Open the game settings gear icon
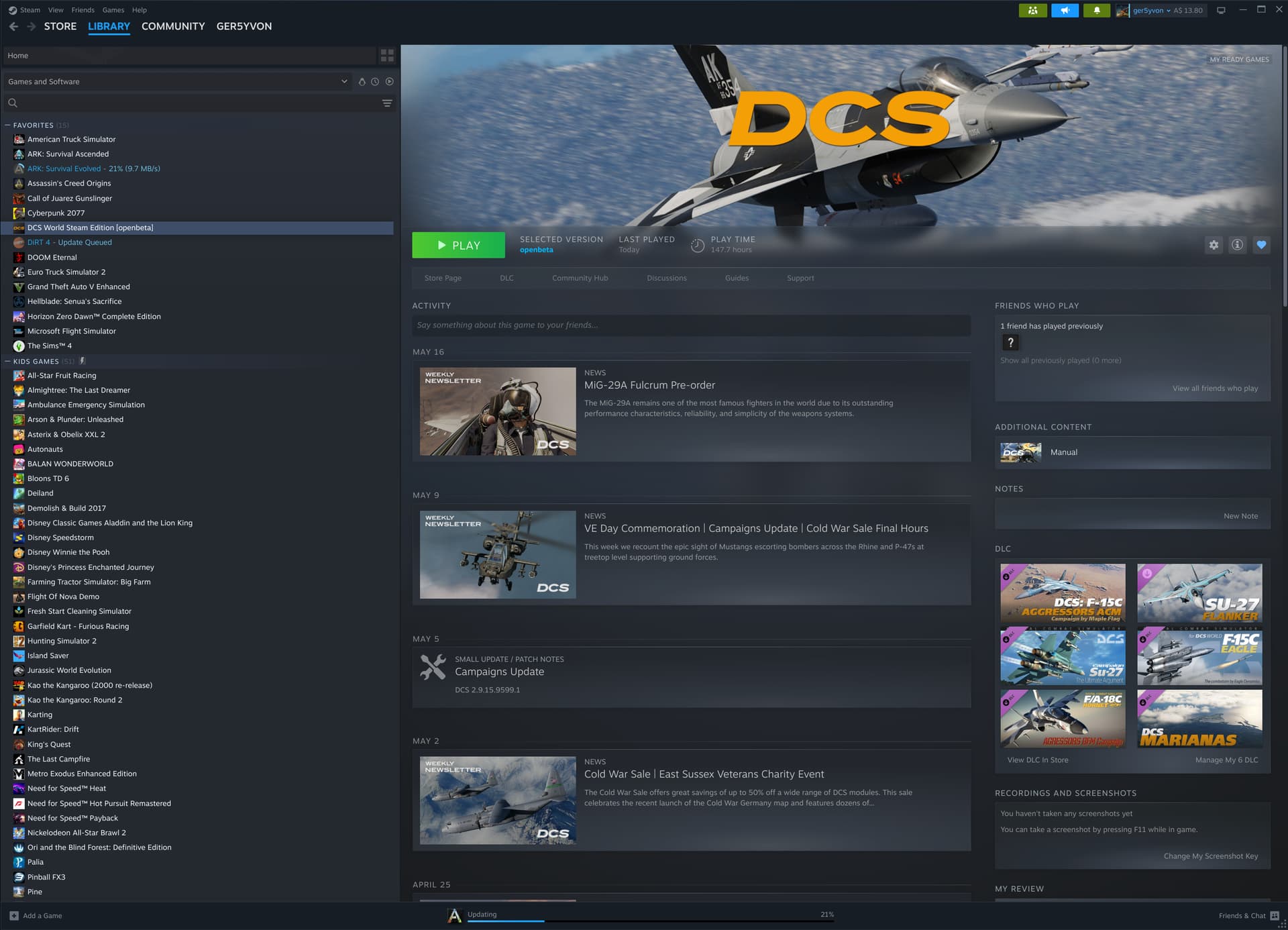 coord(1214,245)
